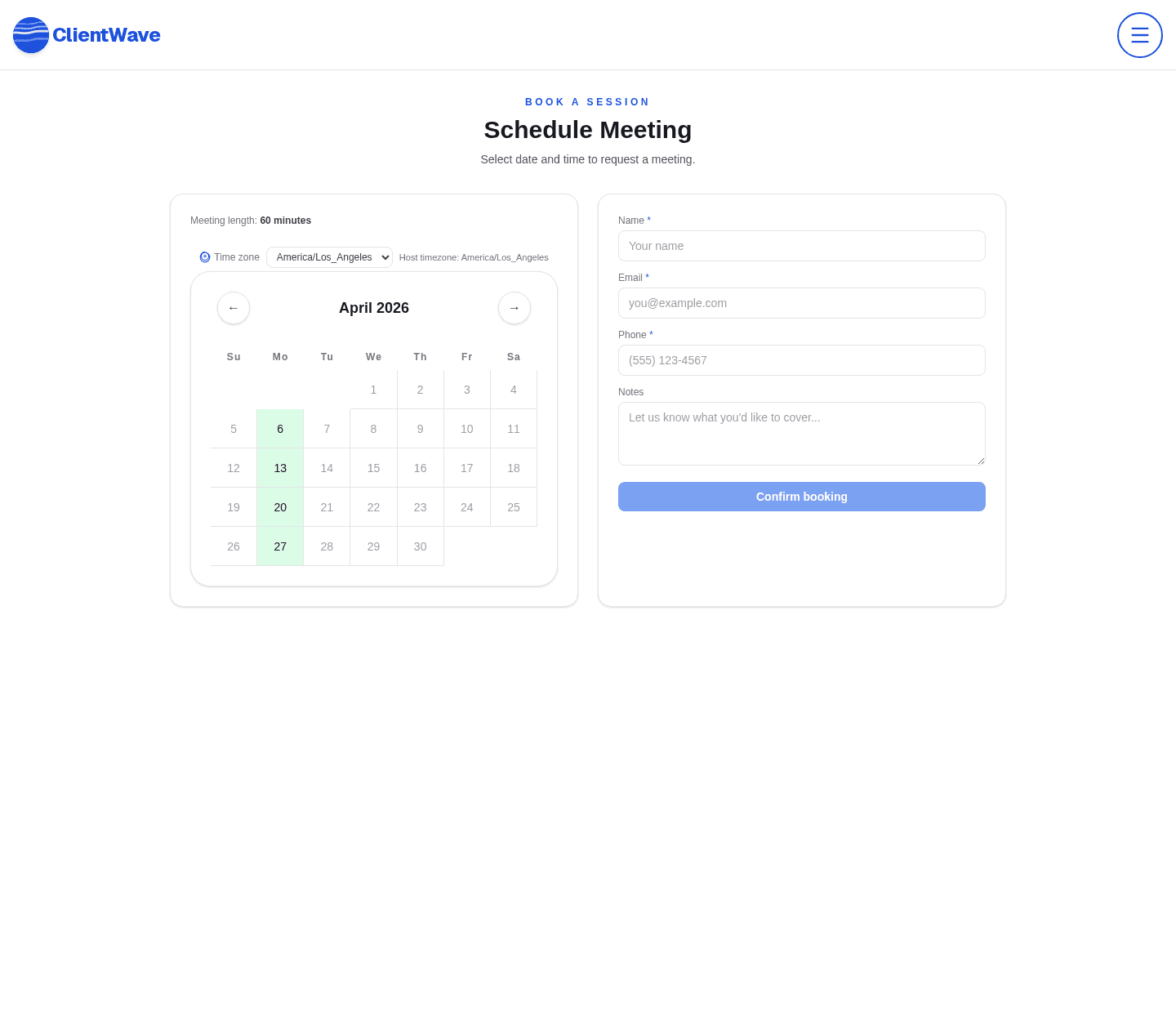The width and height of the screenshot is (1176, 1021).
Task: Go to previous month with left arrow
Action: pyautogui.click(x=234, y=308)
